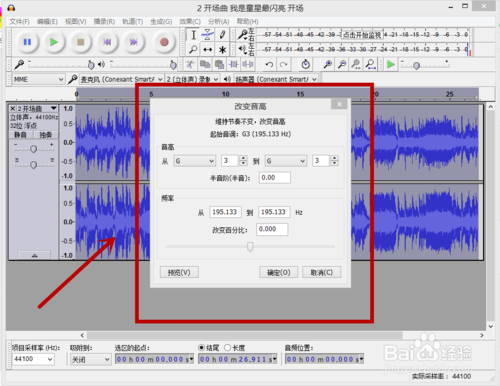The image size is (500, 386).
Task: Click the from-octave spinner arrows
Action: click(x=243, y=161)
